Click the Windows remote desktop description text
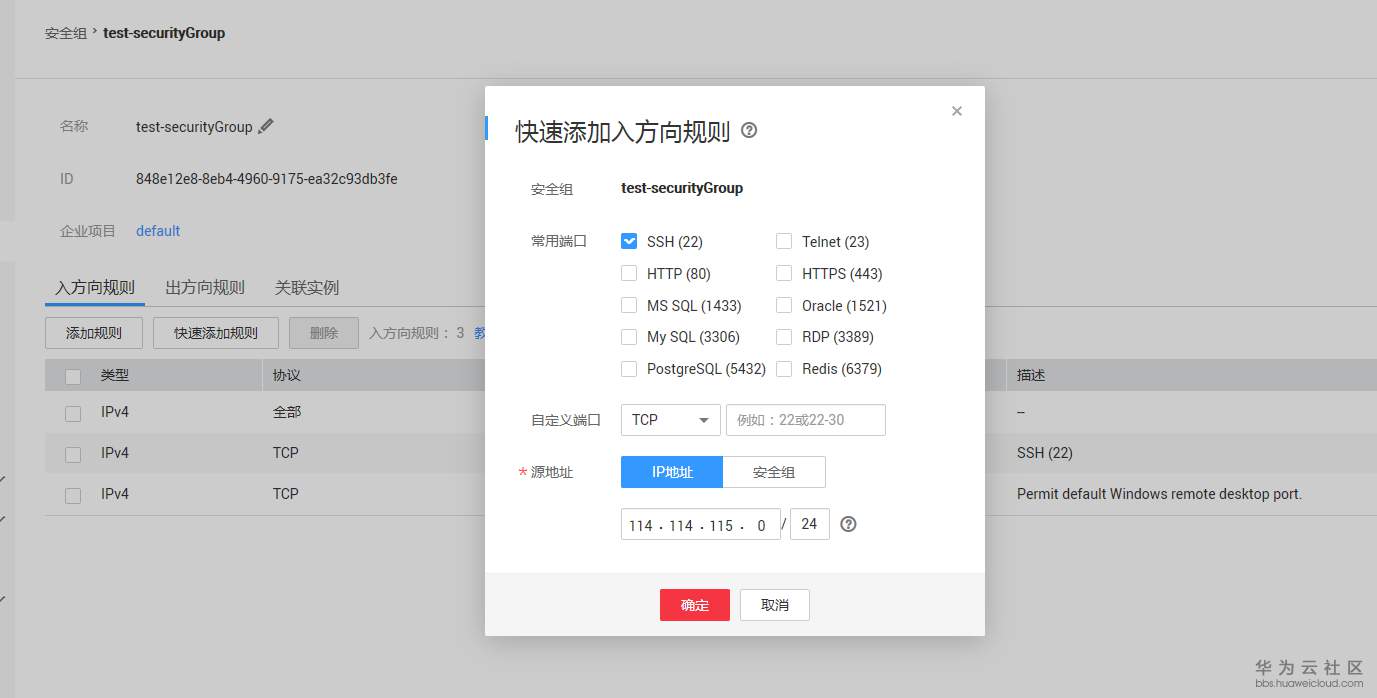1377x698 pixels. pos(1159,494)
